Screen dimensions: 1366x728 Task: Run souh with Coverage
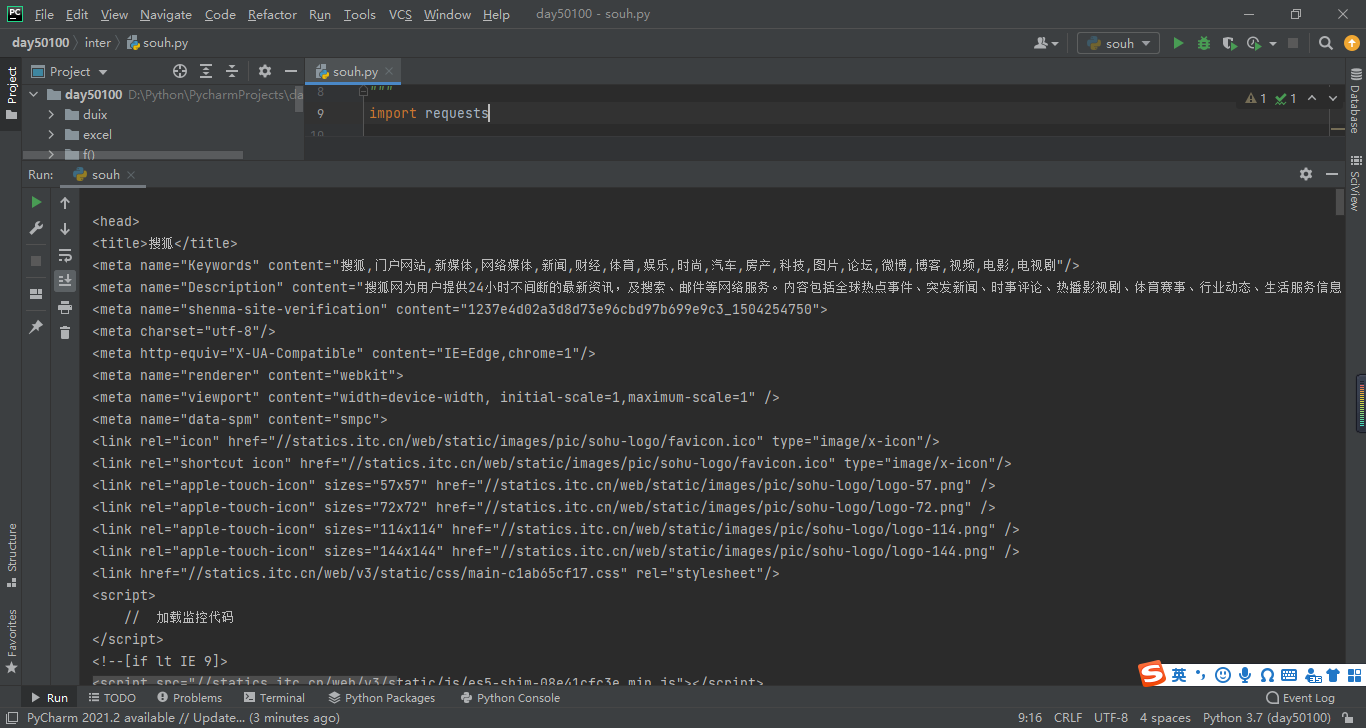(1229, 43)
